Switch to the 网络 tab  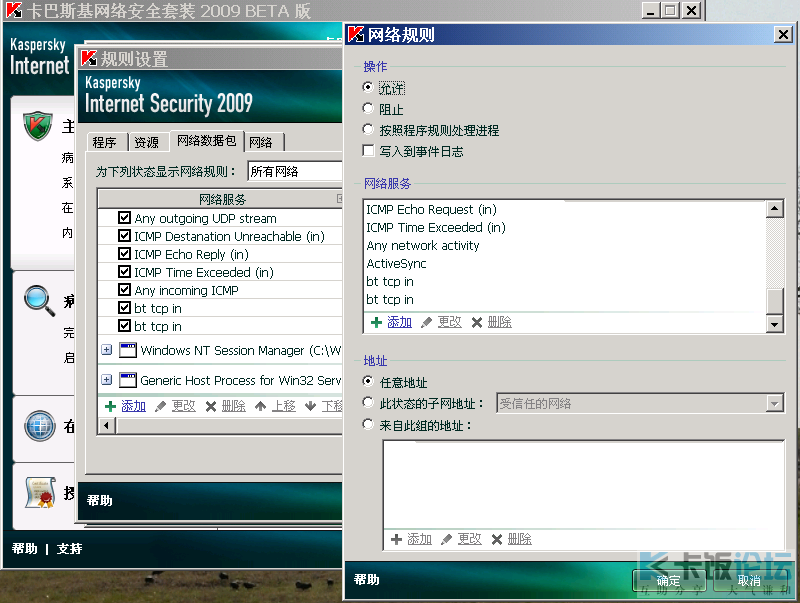pos(261,142)
